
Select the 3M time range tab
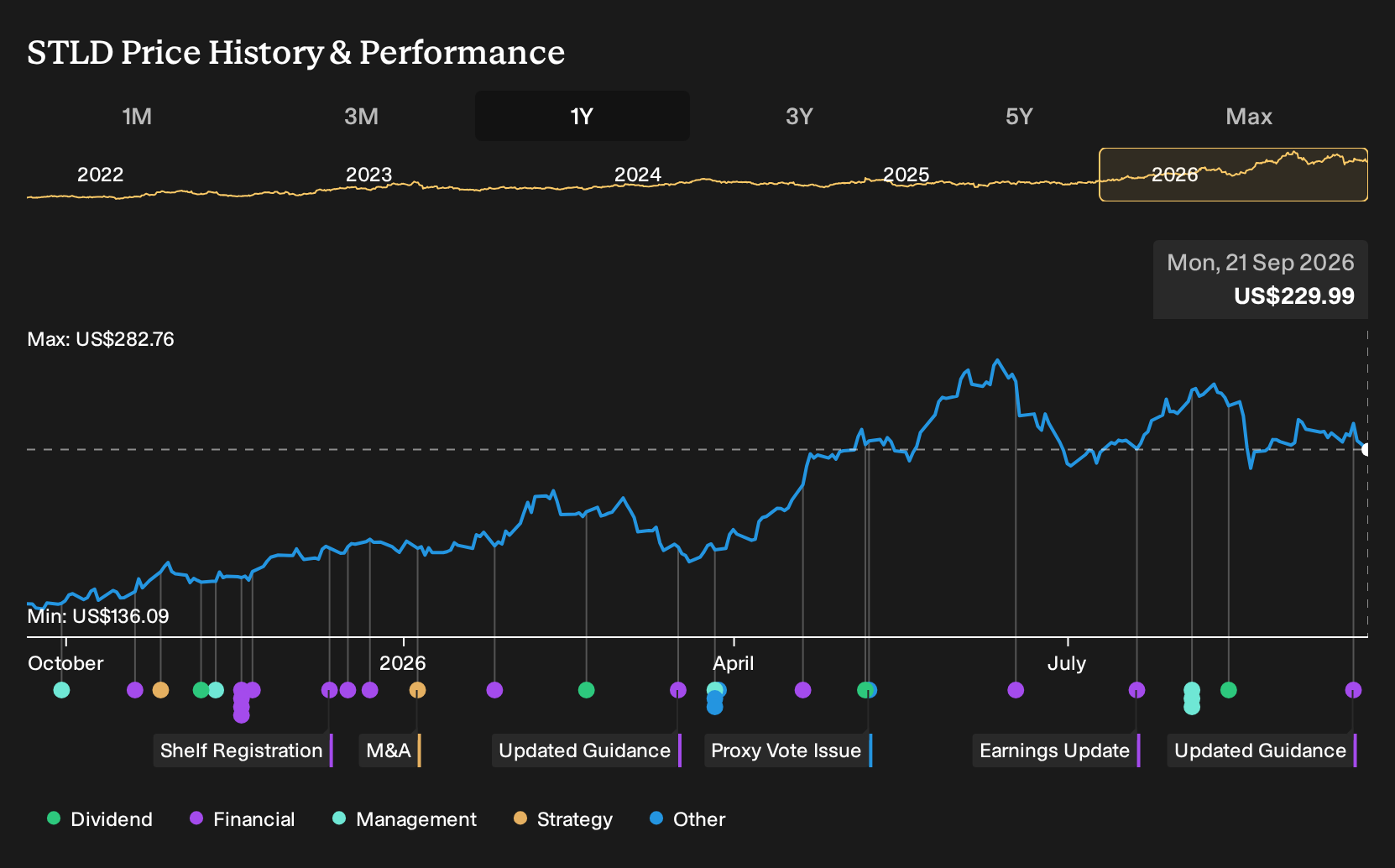pyautogui.click(x=361, y=116)
